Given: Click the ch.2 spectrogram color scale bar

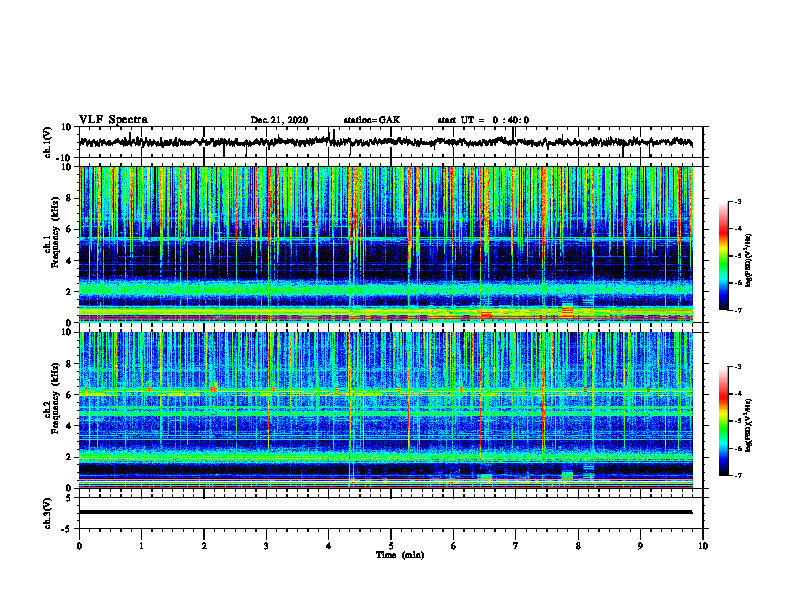Looking at the screenshot, I should 724,421.
